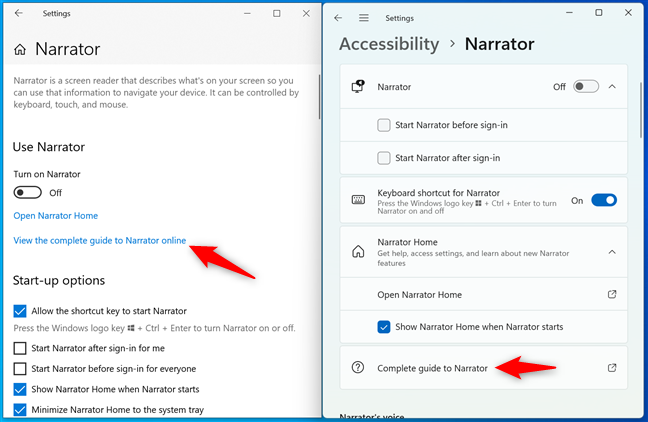
Task: Click the Use Narrator heading
Action: (49, 147)
